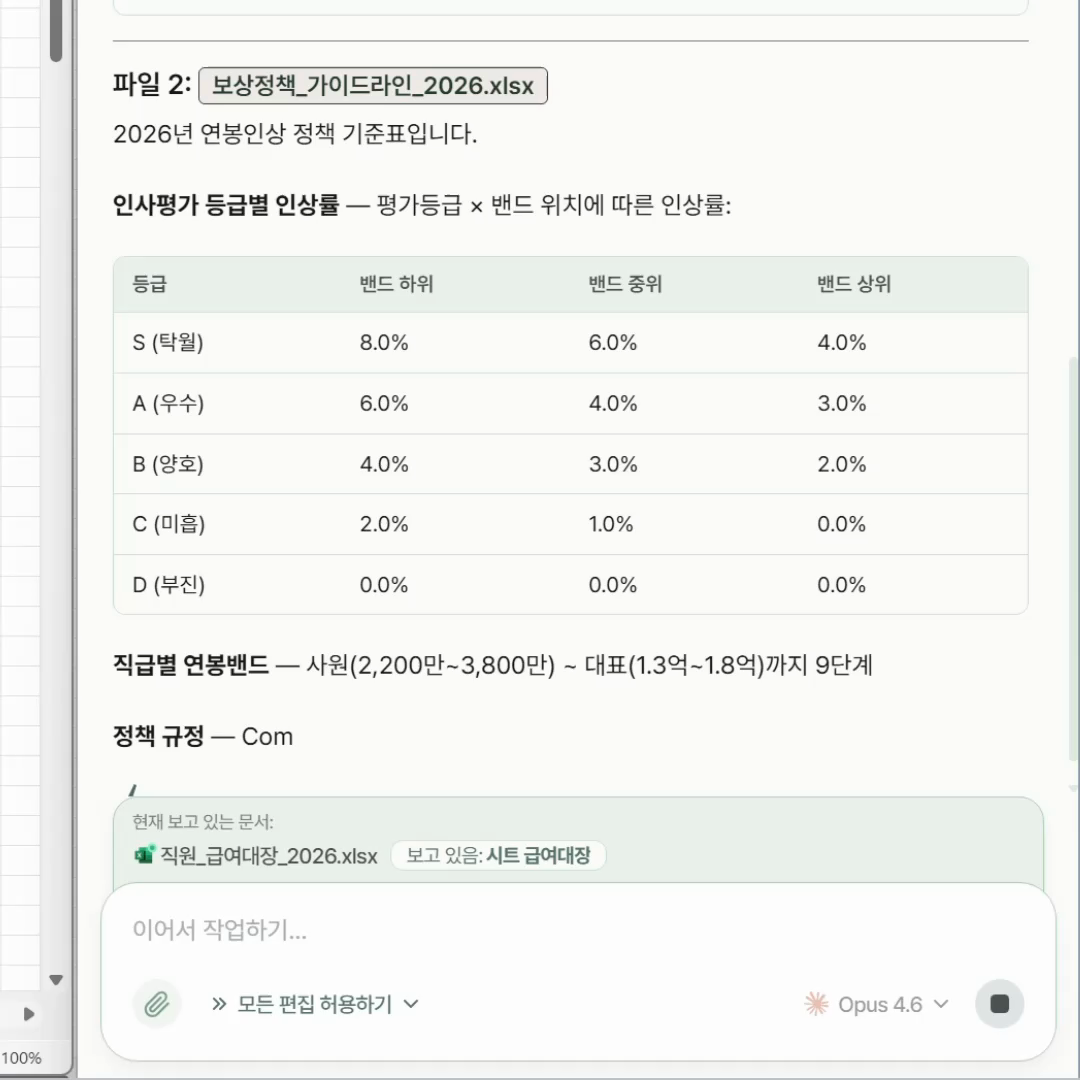This screenshot has width=1080, height=1080.
Task: Click the 밴드 하위 column header
Action: click(x=396, y=285)
